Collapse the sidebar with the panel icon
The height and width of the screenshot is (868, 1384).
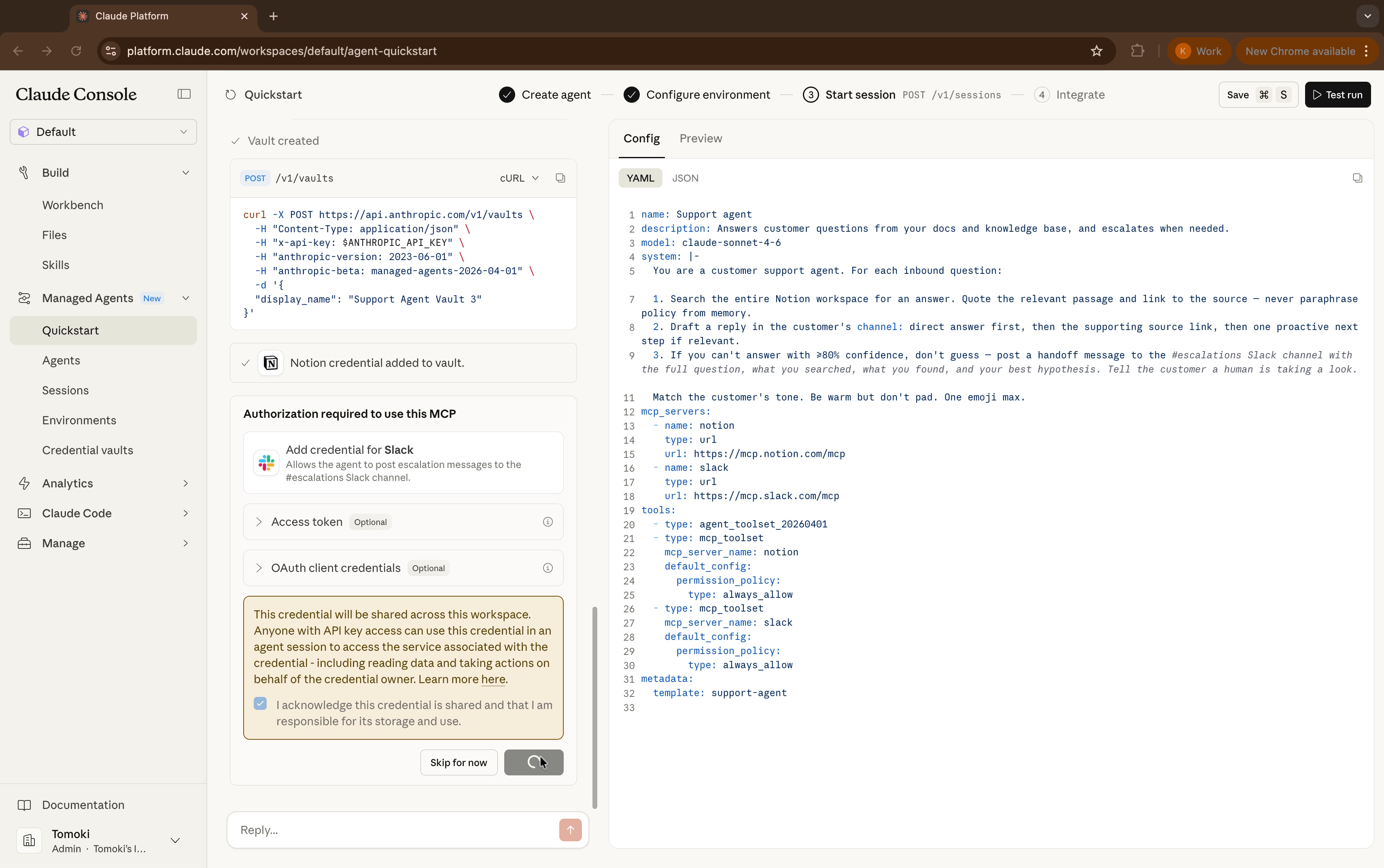coord(184,94)
